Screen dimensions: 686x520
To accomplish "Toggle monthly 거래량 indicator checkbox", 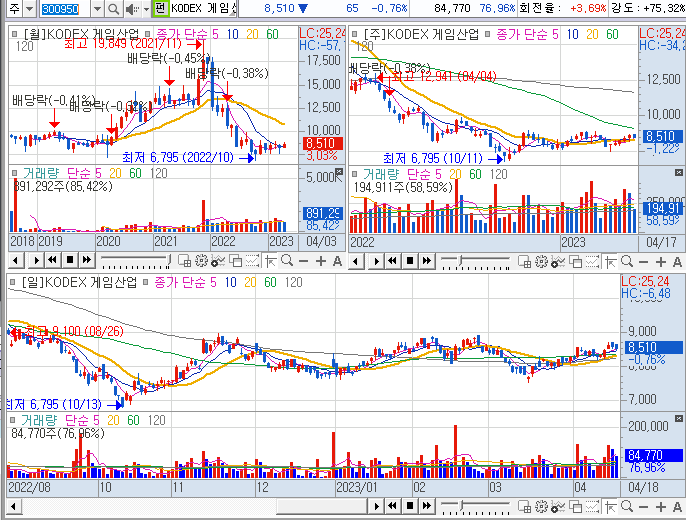I will pyautogui.click(x=14, y=173).
